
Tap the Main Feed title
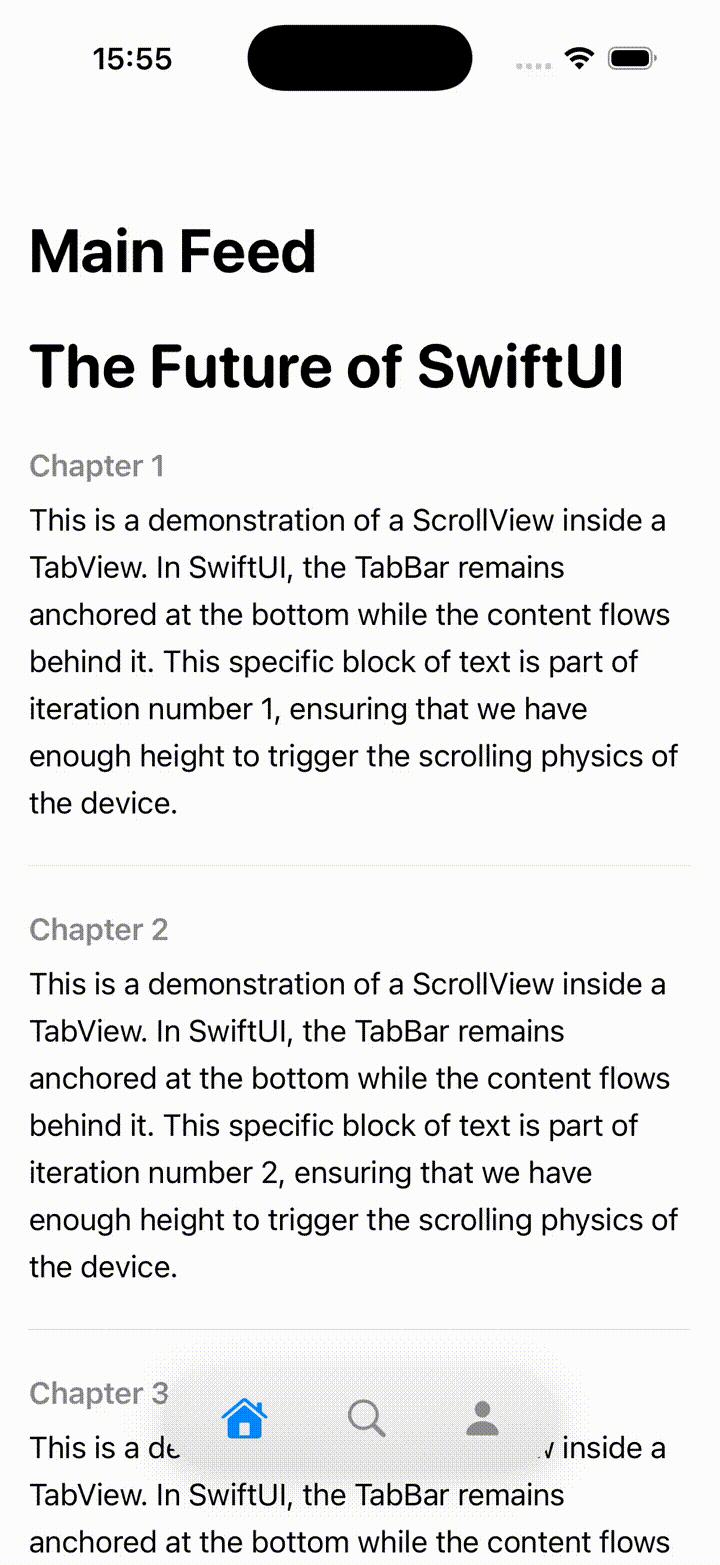173,250
